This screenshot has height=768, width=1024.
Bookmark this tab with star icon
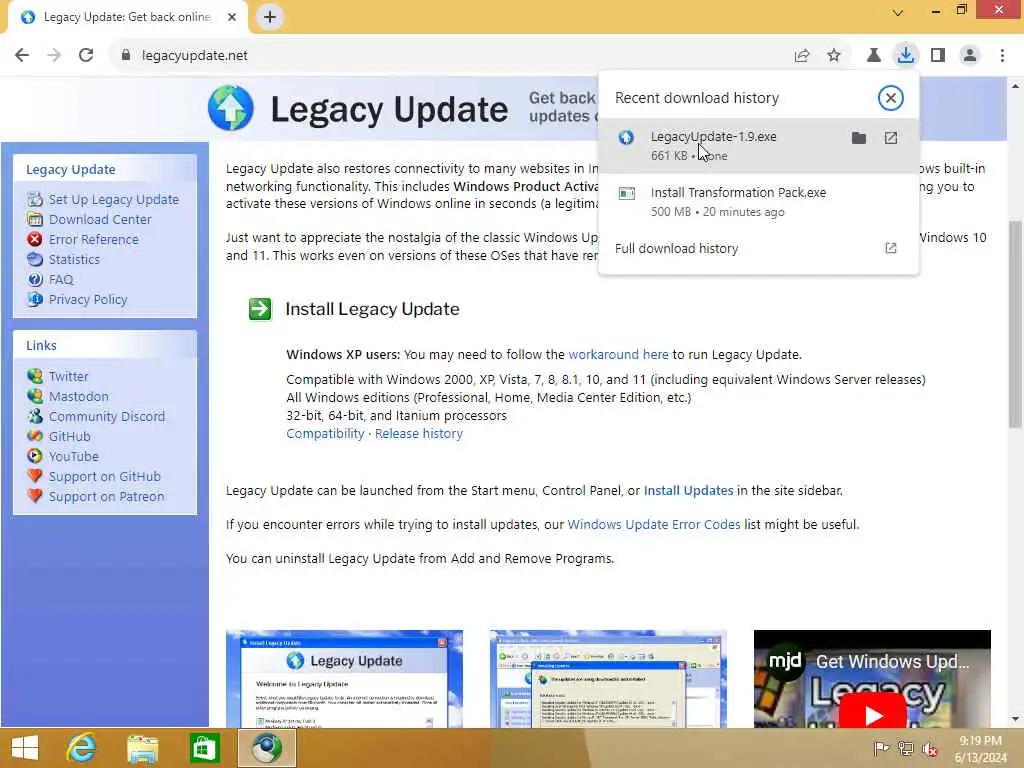[834, 56]
